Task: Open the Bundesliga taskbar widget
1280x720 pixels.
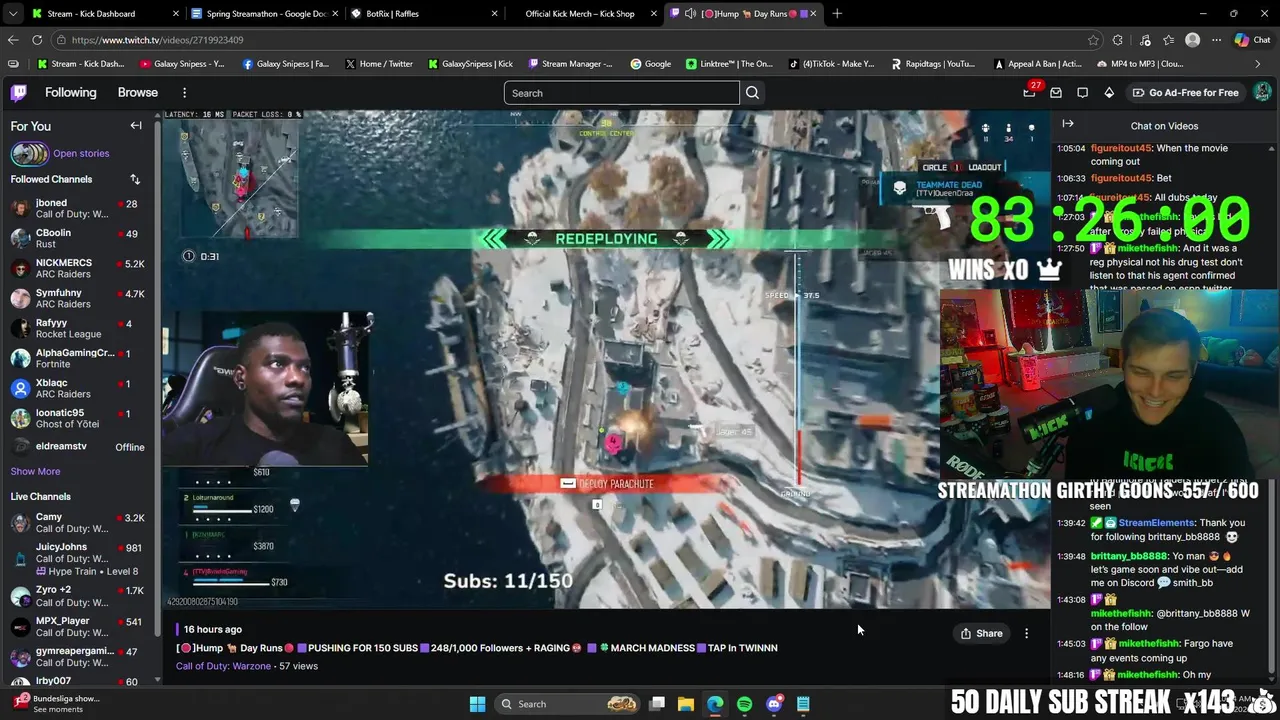Action: pos(57,704)
